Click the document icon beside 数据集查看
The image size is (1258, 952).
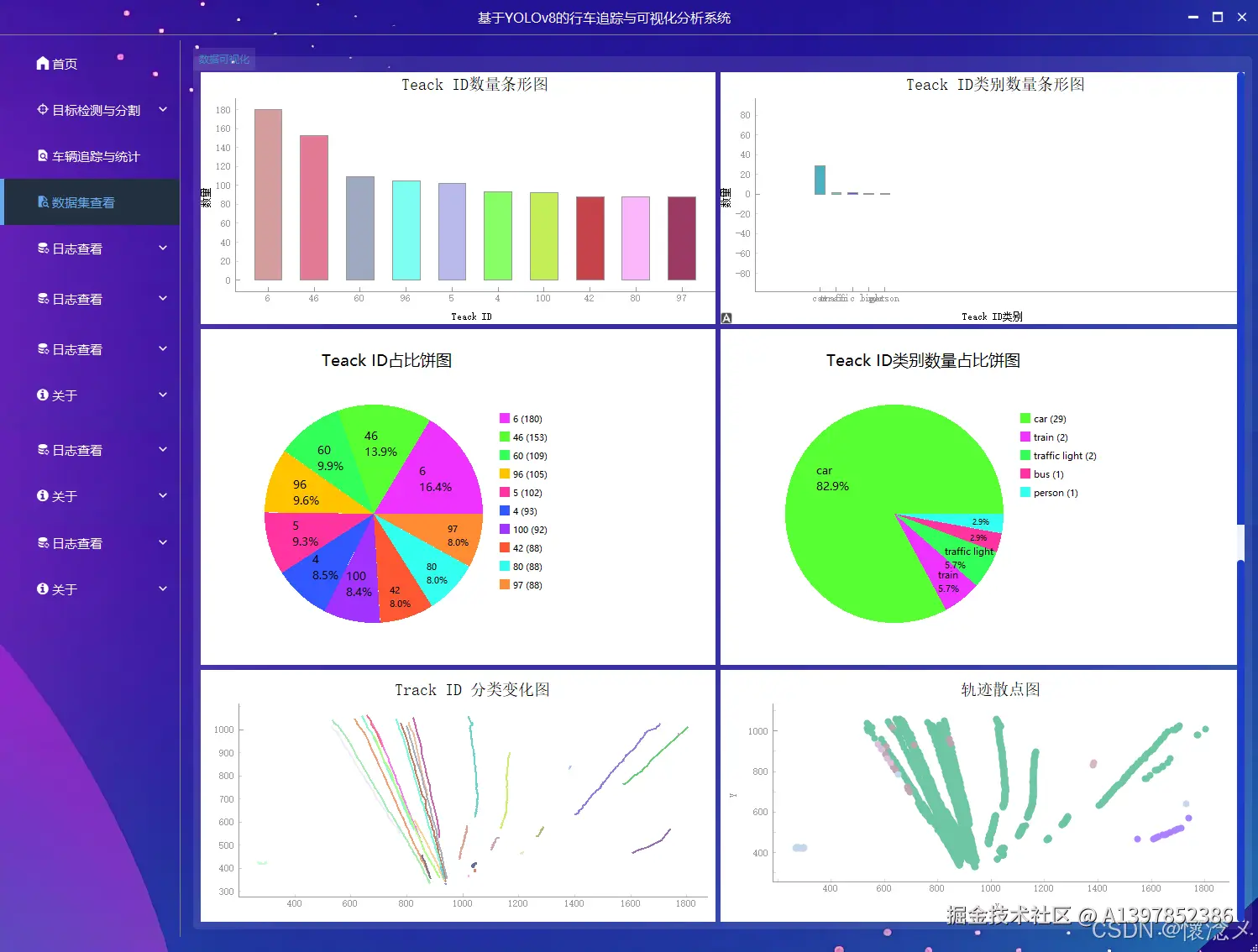(43, 201)
